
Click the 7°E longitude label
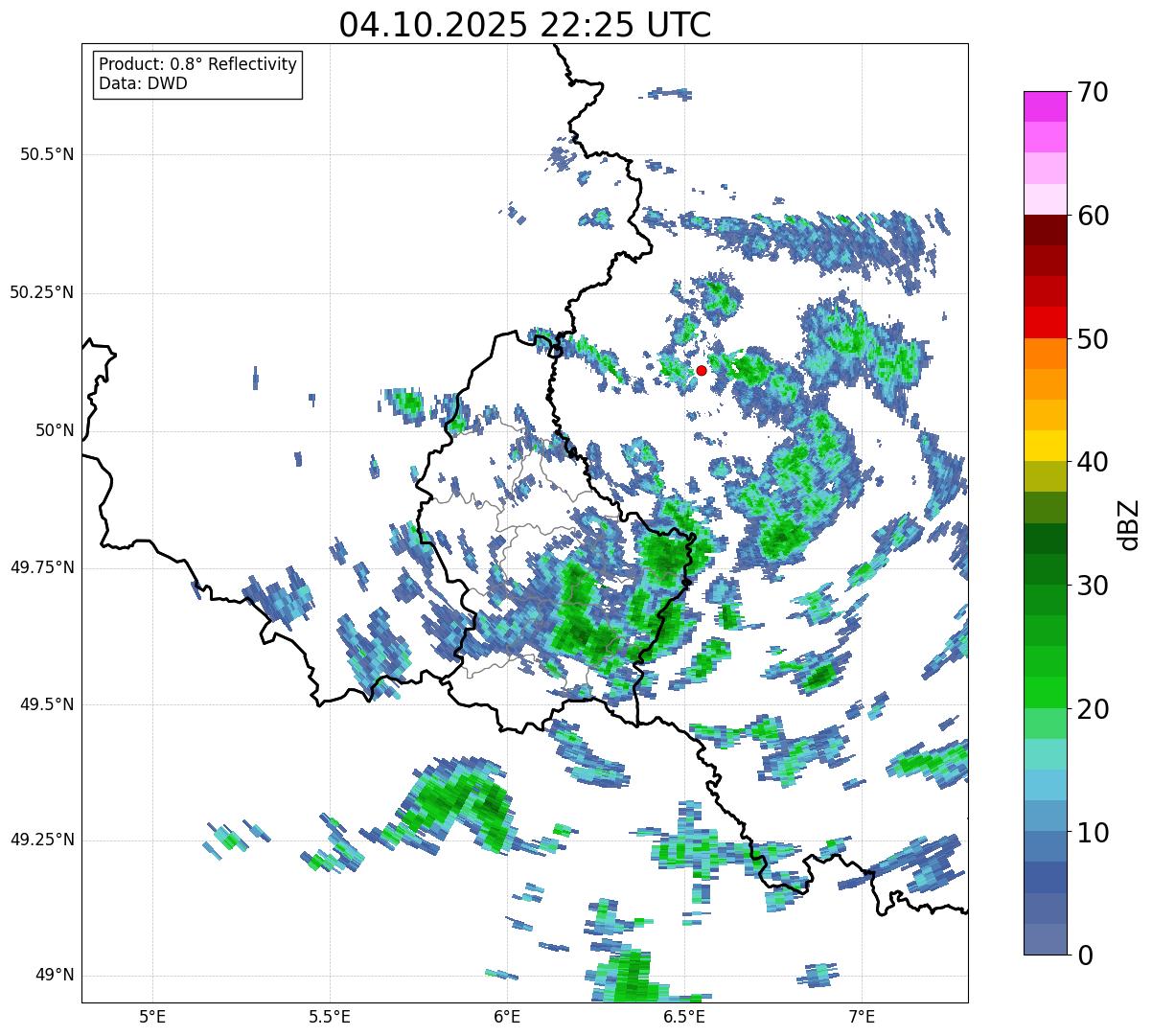pyautogui.click(x=862, y=1016)
